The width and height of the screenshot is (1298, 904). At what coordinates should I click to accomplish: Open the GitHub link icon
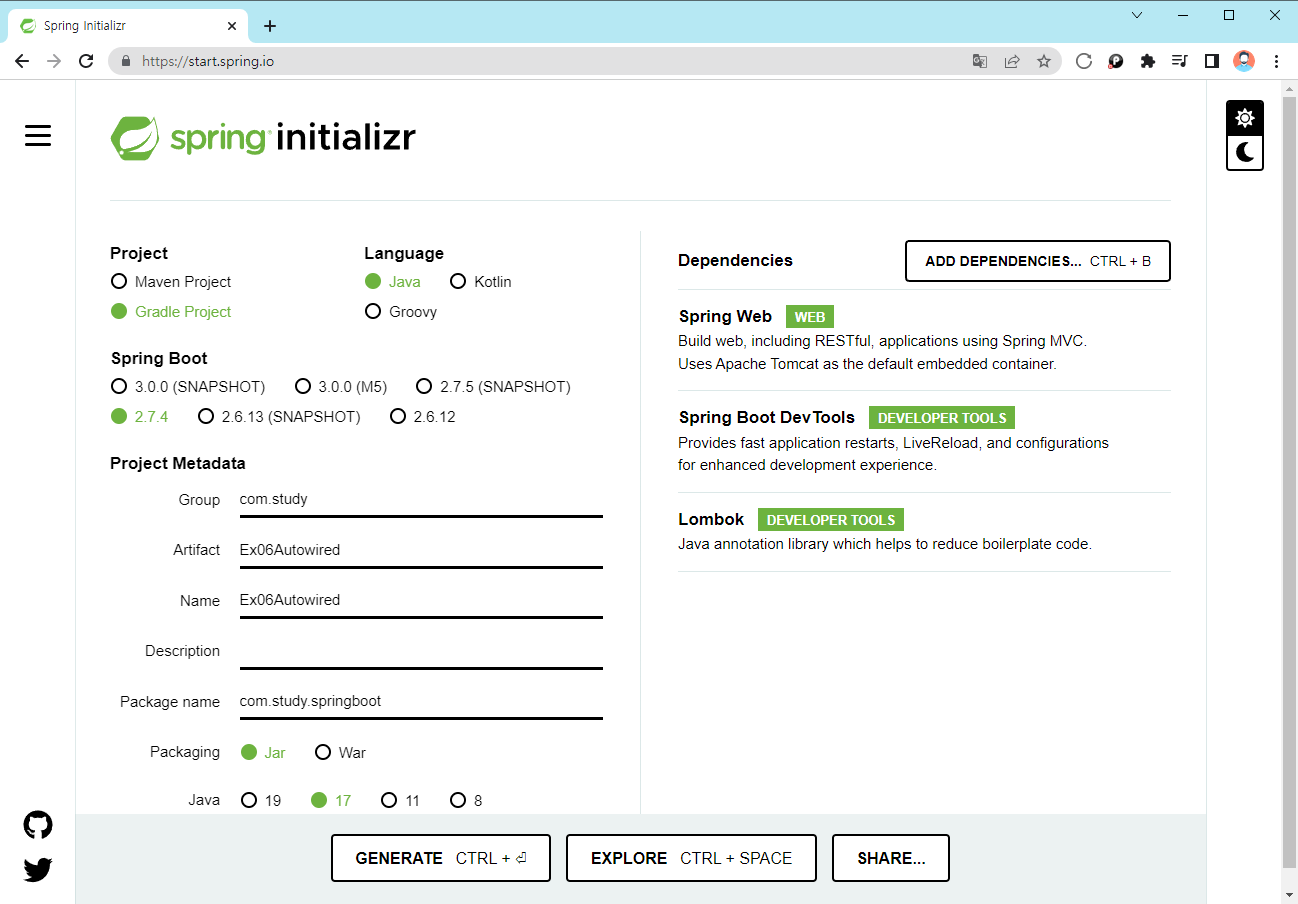[x=38, y=825]
